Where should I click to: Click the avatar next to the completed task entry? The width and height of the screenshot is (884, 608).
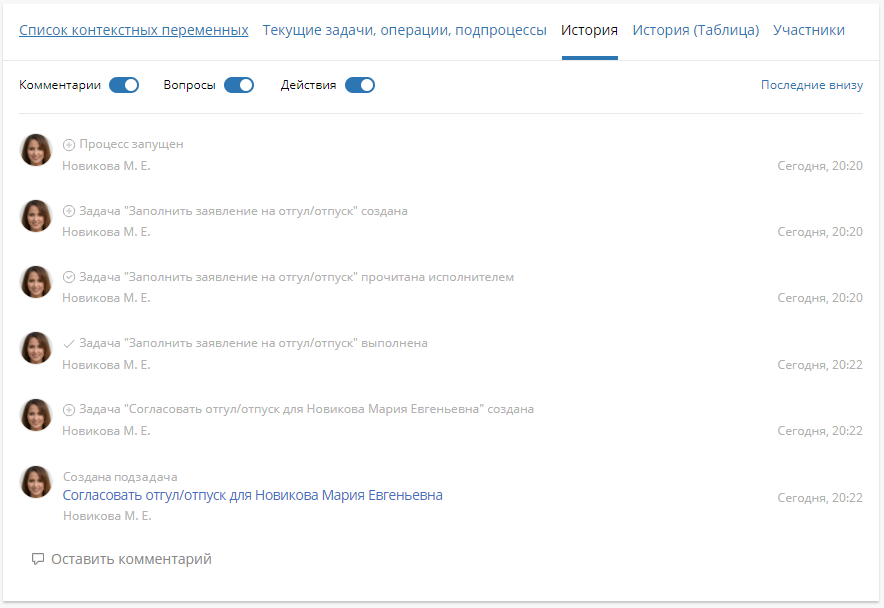click(35, 348)
